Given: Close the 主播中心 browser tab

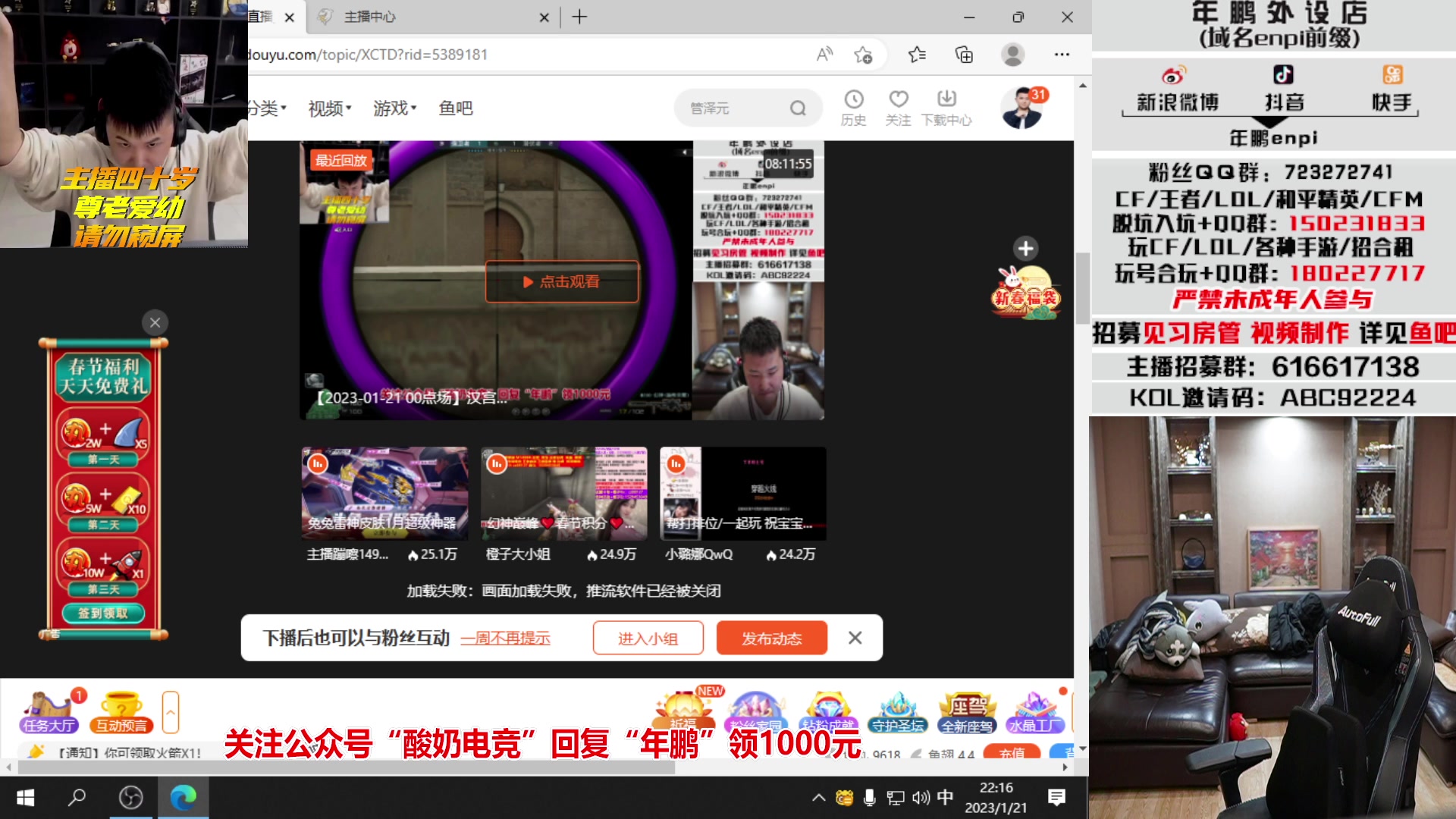Looking at the screenshot, I should coord(544,17).
